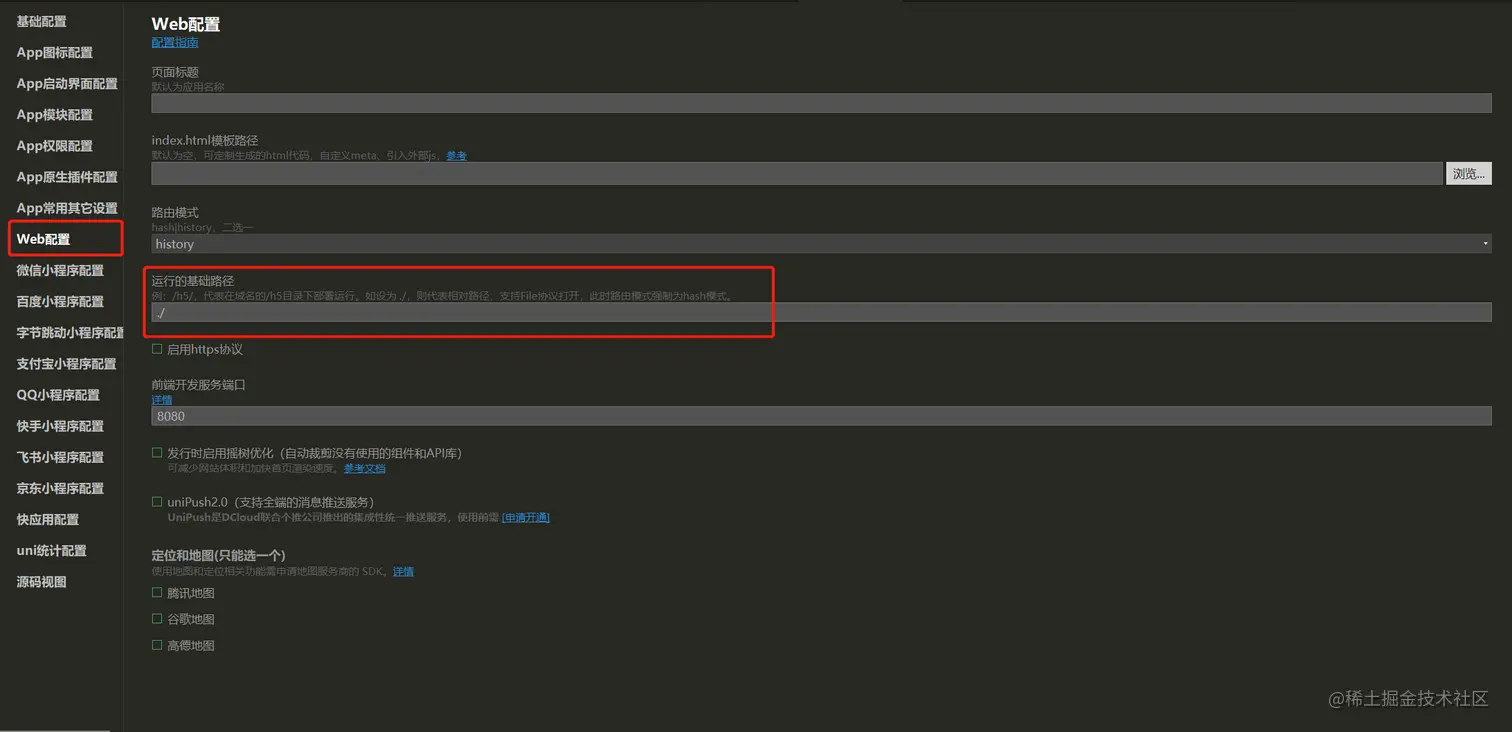Select 飞书小程序配置
The height and width of the screenshot is (732, 1512).
coord(60,456)
